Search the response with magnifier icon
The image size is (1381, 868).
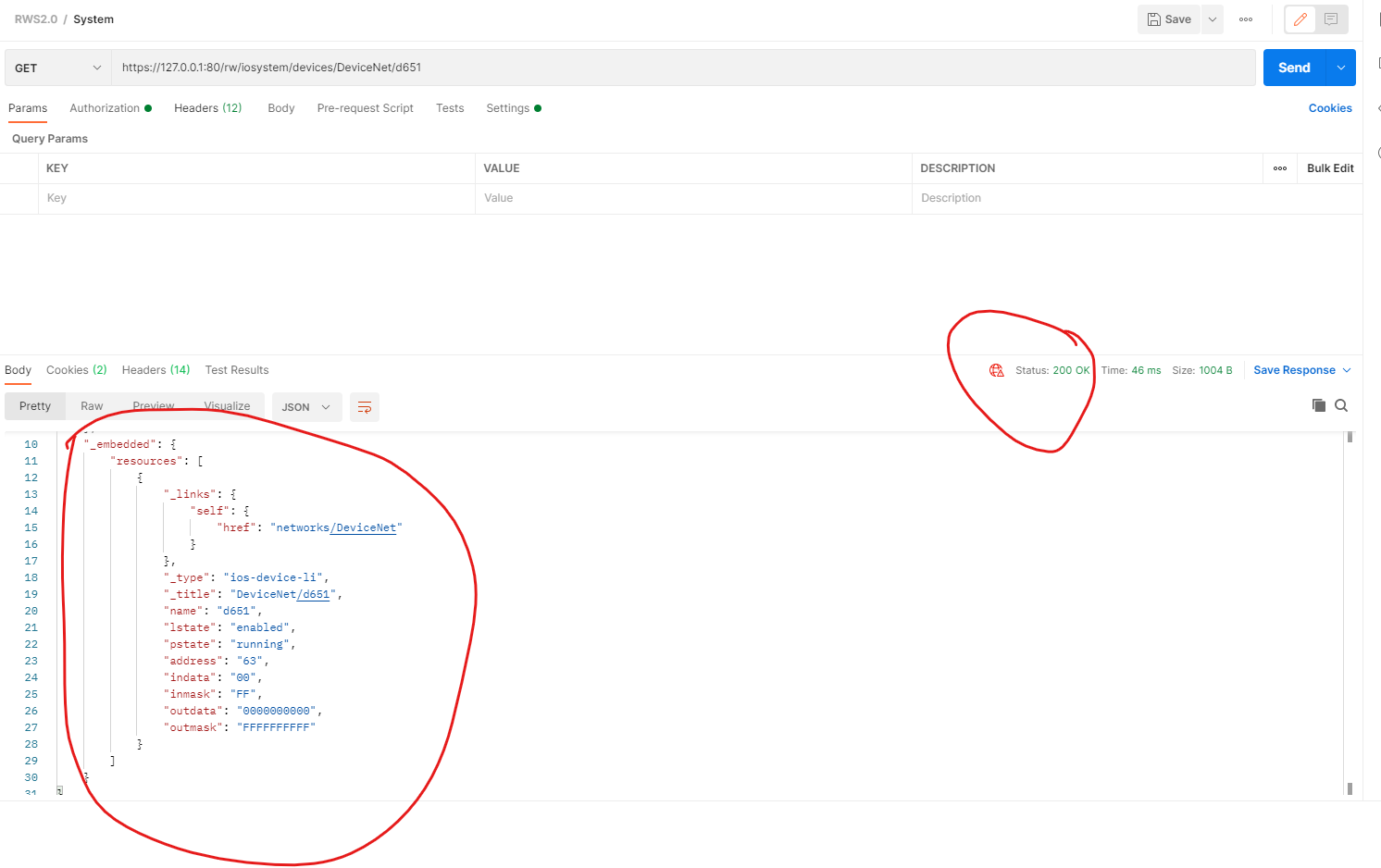(x=1341, y=405)
